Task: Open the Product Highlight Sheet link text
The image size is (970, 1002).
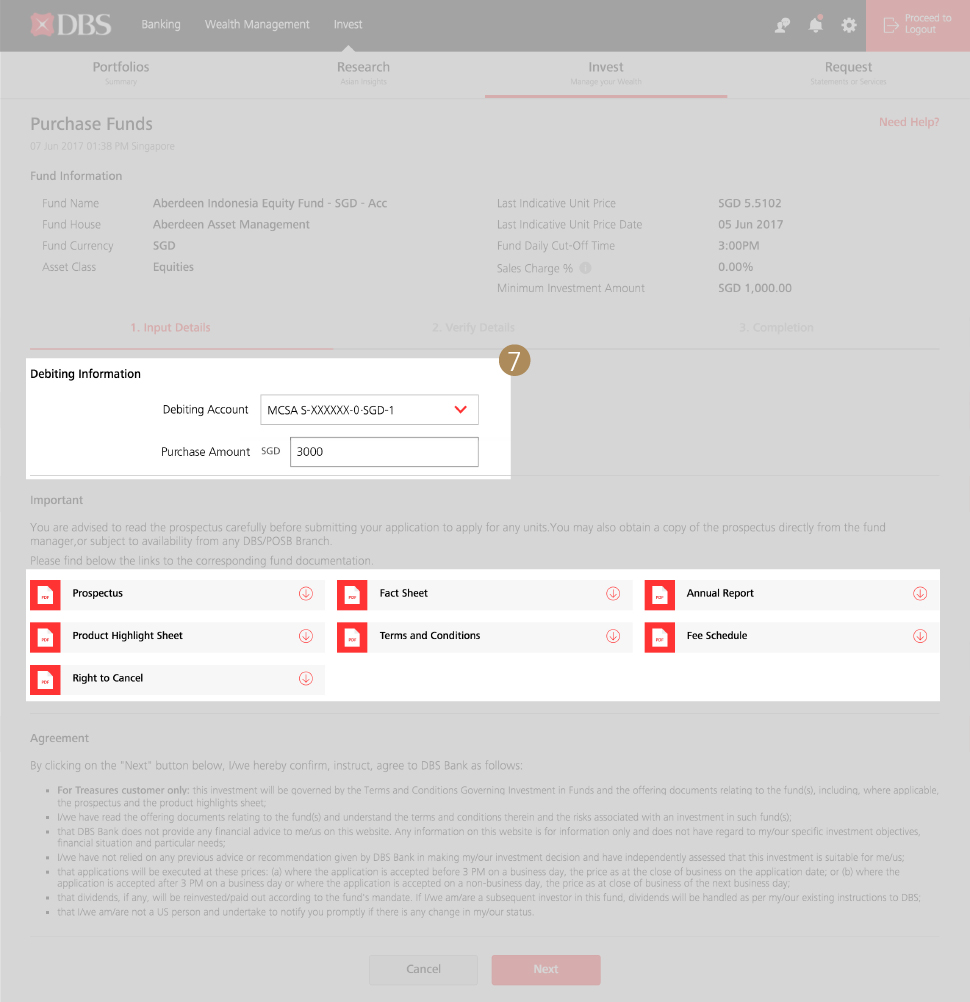Action: coord(127,635)
